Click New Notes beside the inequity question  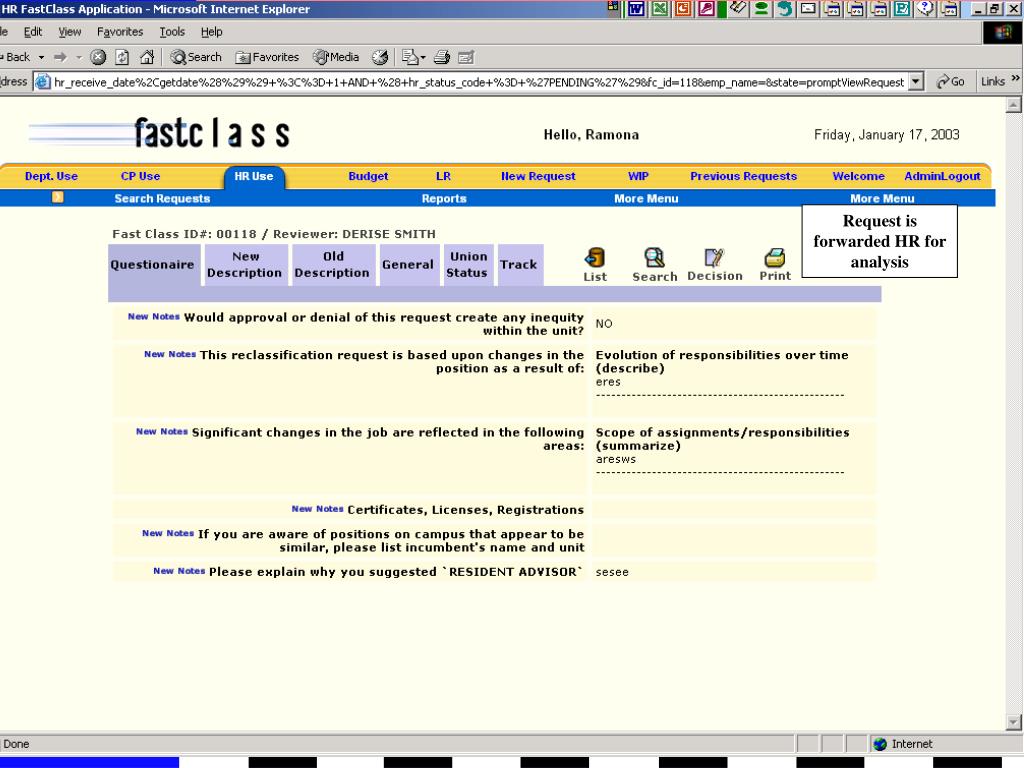(x=153, y=317)
